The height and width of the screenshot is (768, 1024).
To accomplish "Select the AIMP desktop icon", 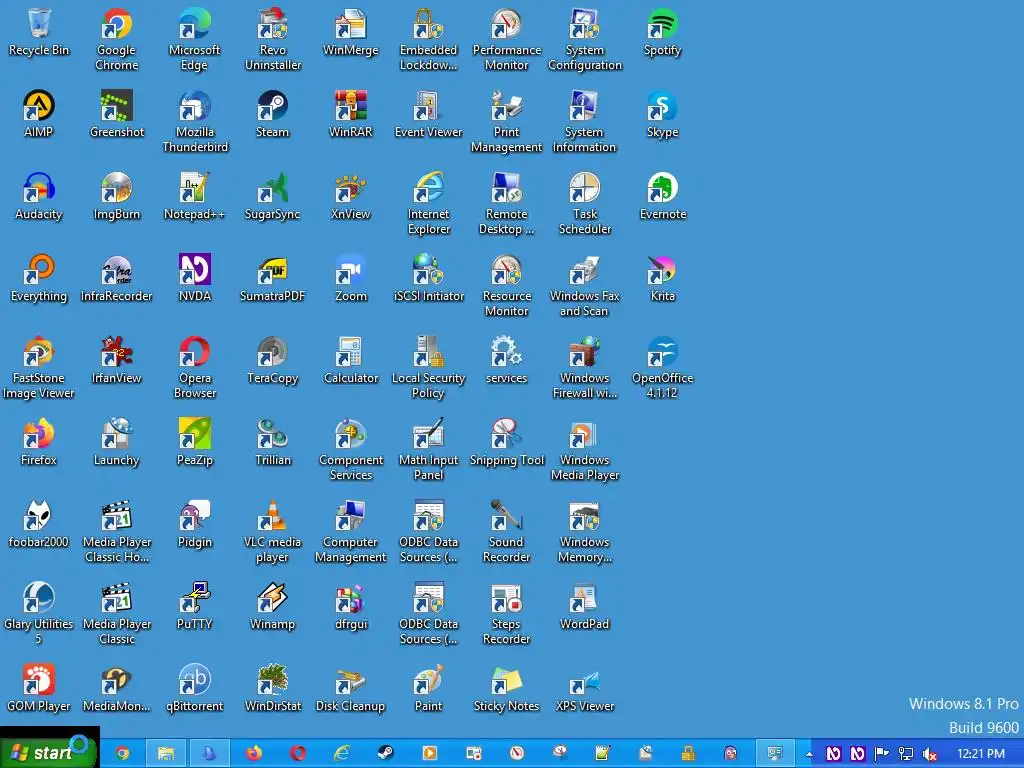I will click(x=39, y=114).
